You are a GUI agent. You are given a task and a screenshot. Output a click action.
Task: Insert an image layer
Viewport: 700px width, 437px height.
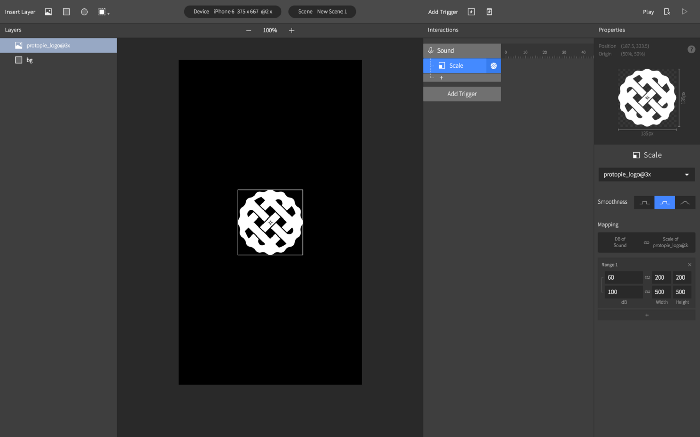48,12
